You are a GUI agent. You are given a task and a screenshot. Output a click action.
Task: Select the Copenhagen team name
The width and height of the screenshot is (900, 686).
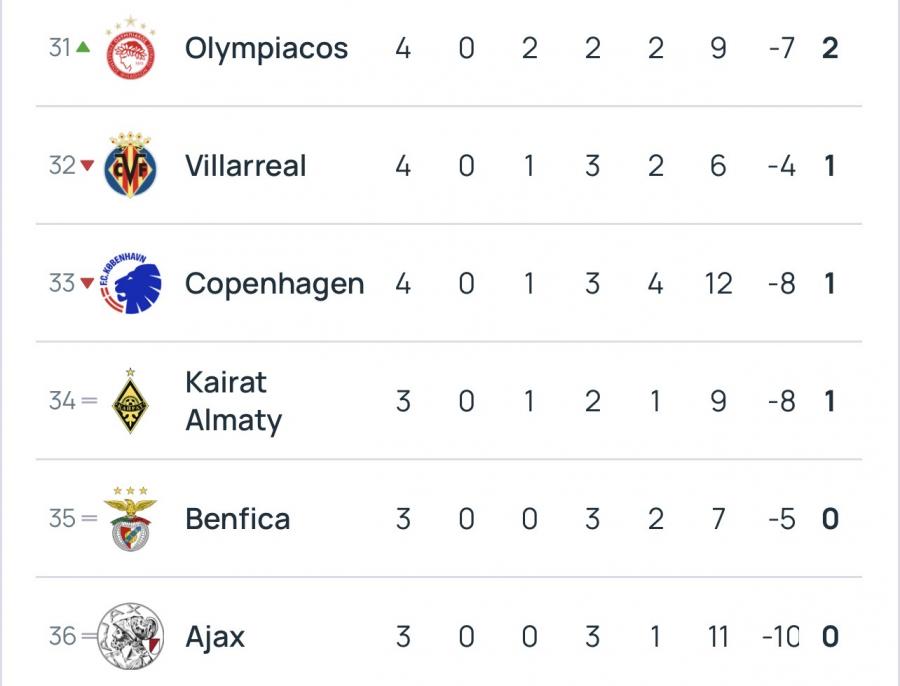pos(274,284)
